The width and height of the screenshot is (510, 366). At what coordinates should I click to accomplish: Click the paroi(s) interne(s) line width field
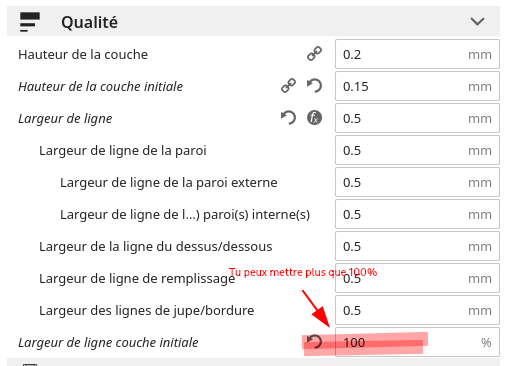(417, 214)
